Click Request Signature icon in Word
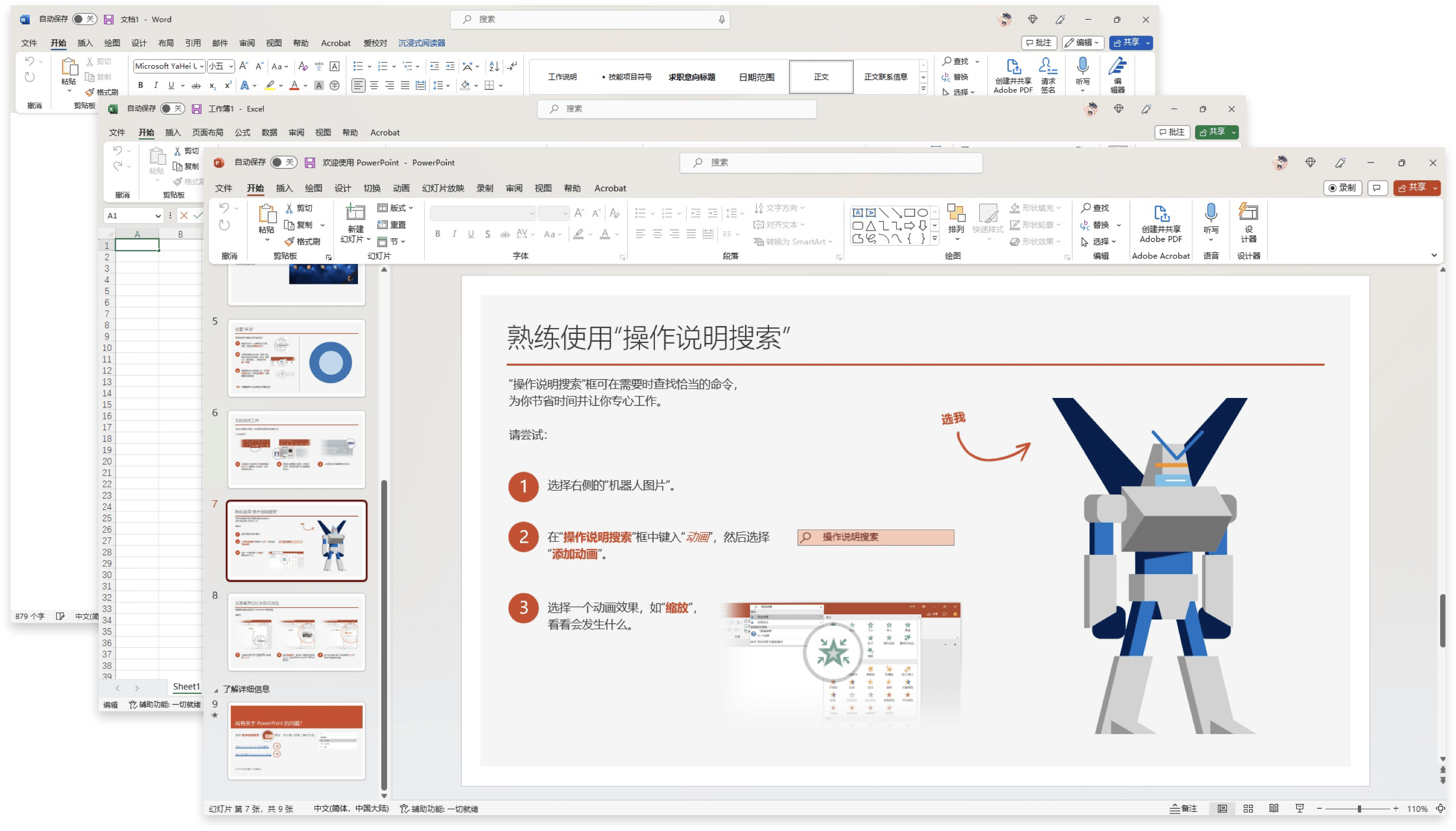 (x=1048, y=66)
